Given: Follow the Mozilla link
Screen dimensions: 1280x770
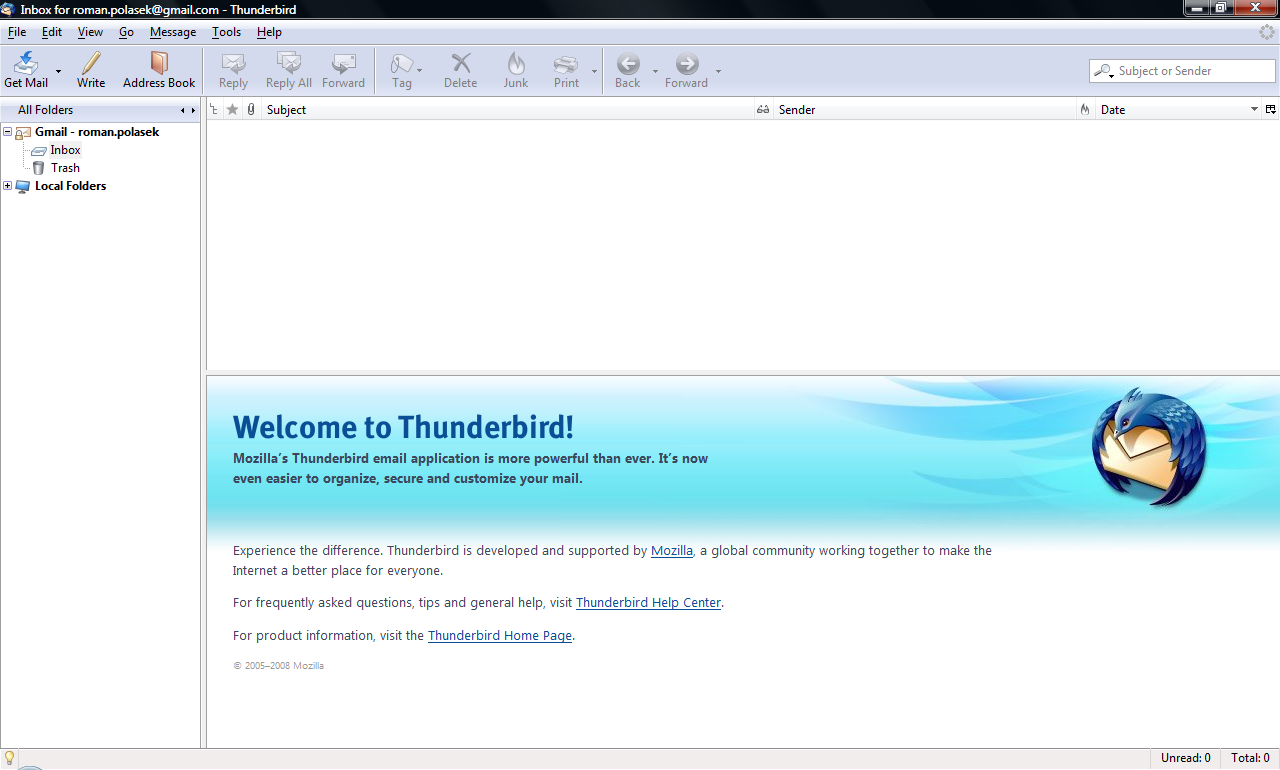Looking at the screenshot, I should click(x=672, y=551).
